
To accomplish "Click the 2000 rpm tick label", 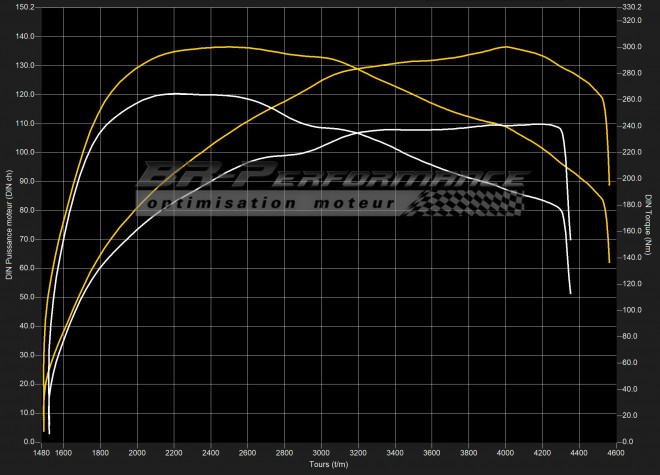I will [137, 453].
